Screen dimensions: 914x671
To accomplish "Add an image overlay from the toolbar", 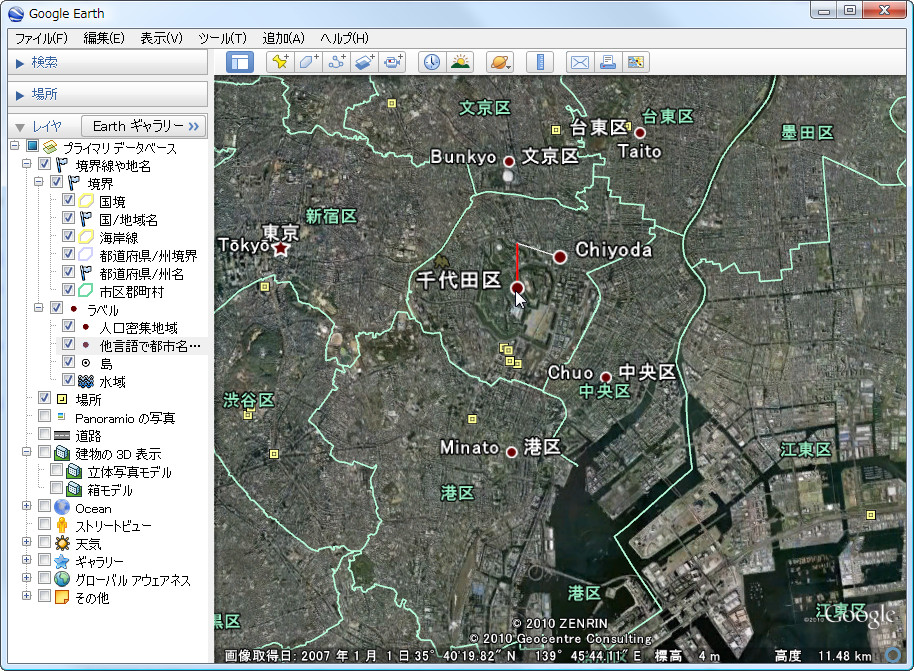I will (x=364, y=62).
